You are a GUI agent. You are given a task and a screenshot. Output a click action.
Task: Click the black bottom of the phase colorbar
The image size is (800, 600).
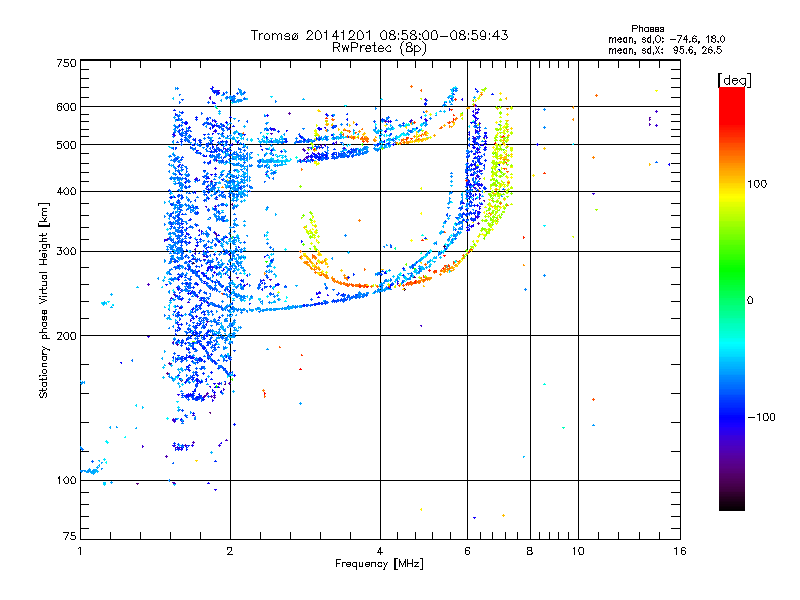[732, 503]
